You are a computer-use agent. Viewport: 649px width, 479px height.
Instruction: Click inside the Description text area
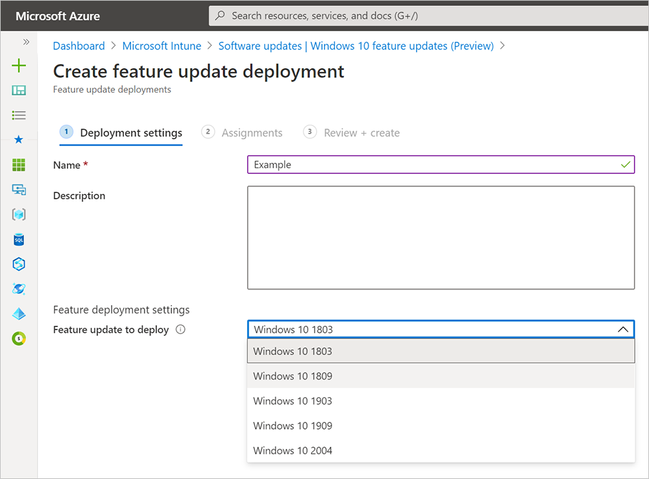pos(441,238)
